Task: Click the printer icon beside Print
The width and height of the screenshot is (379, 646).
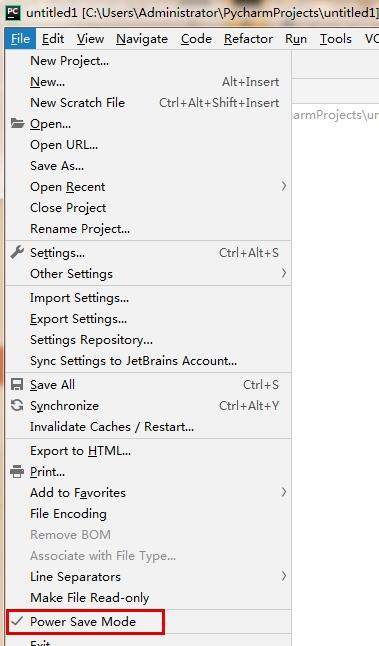Action: 17,471
